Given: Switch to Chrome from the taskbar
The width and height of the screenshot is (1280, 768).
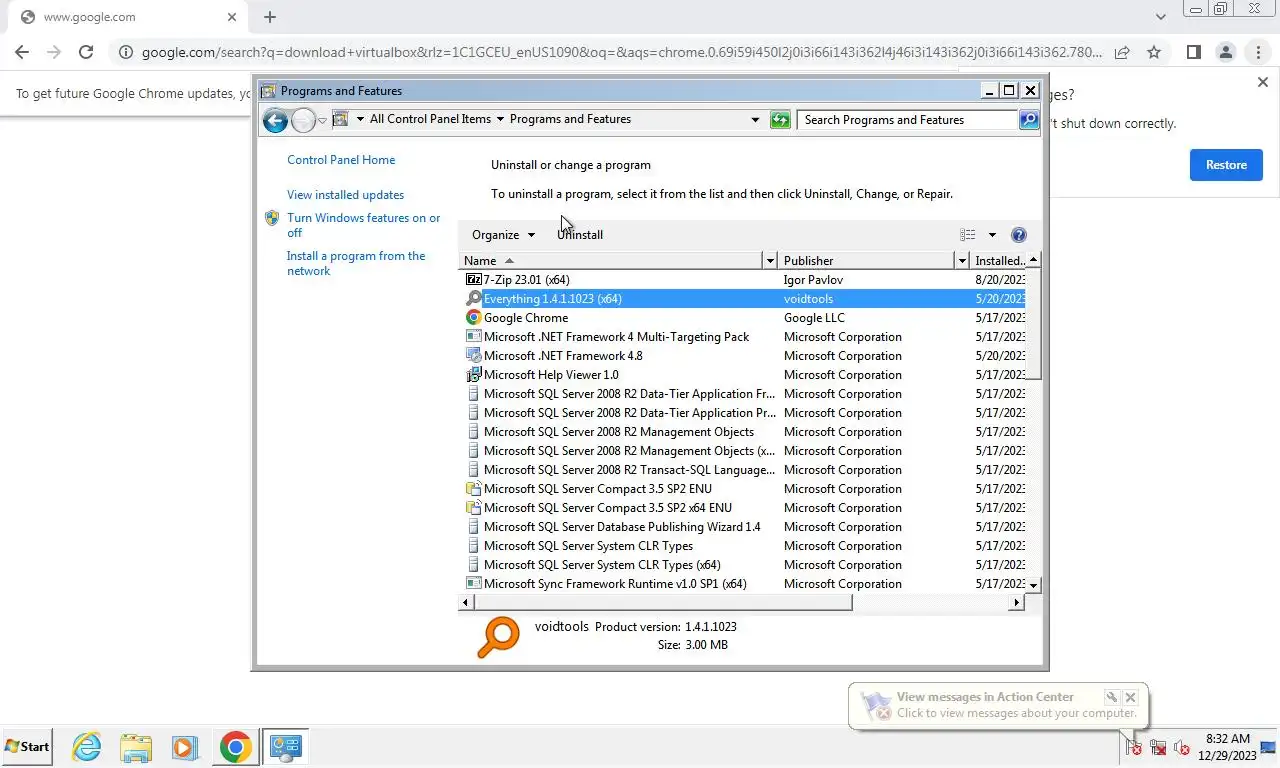Looking at the screenshot, I should [235, 747].
